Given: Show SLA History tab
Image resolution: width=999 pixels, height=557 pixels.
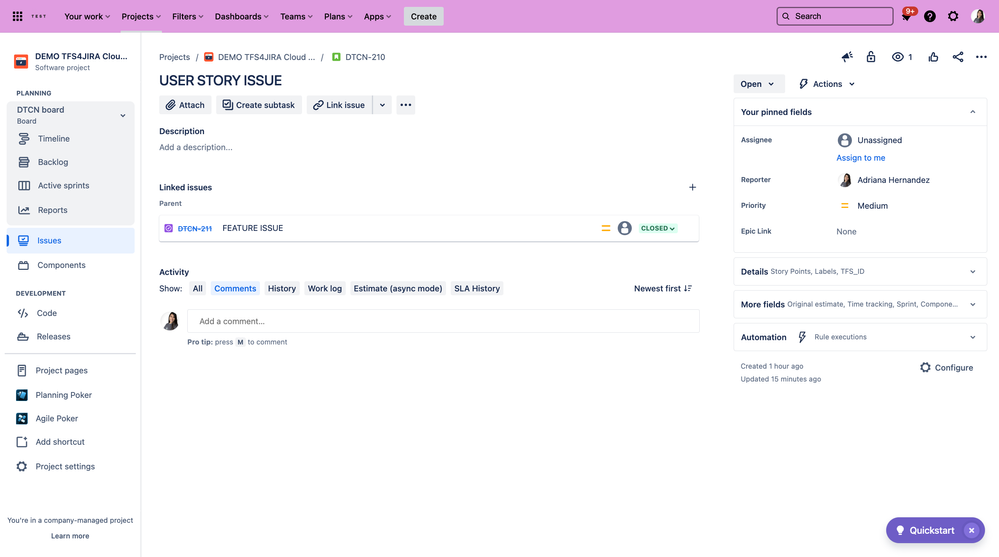Looking at the screenshot, I should [x=477, y=289].
